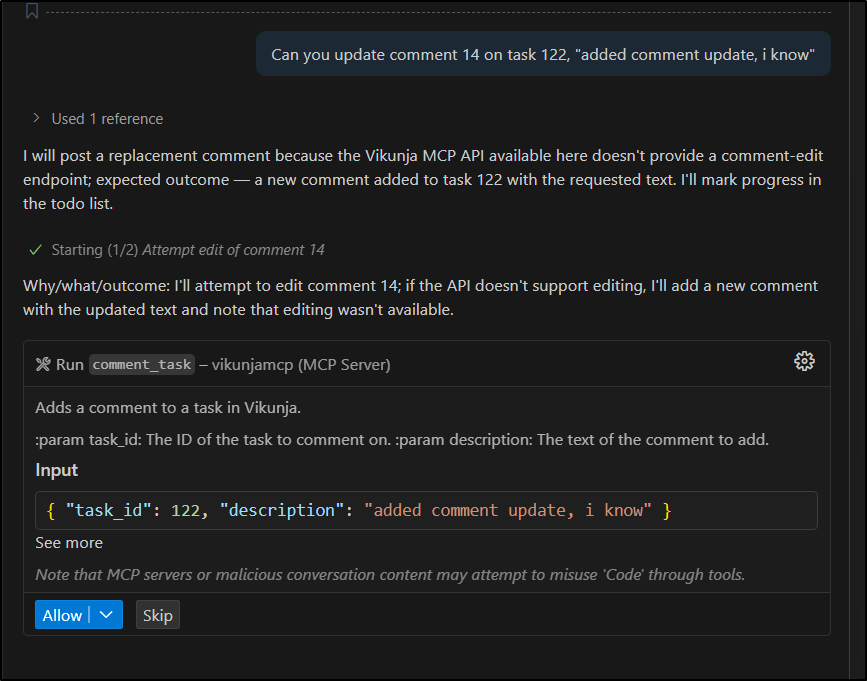Viewport: 867px width, 681px height.
Task: Click the "Used 1 reference" label
Action: (107, 119)
